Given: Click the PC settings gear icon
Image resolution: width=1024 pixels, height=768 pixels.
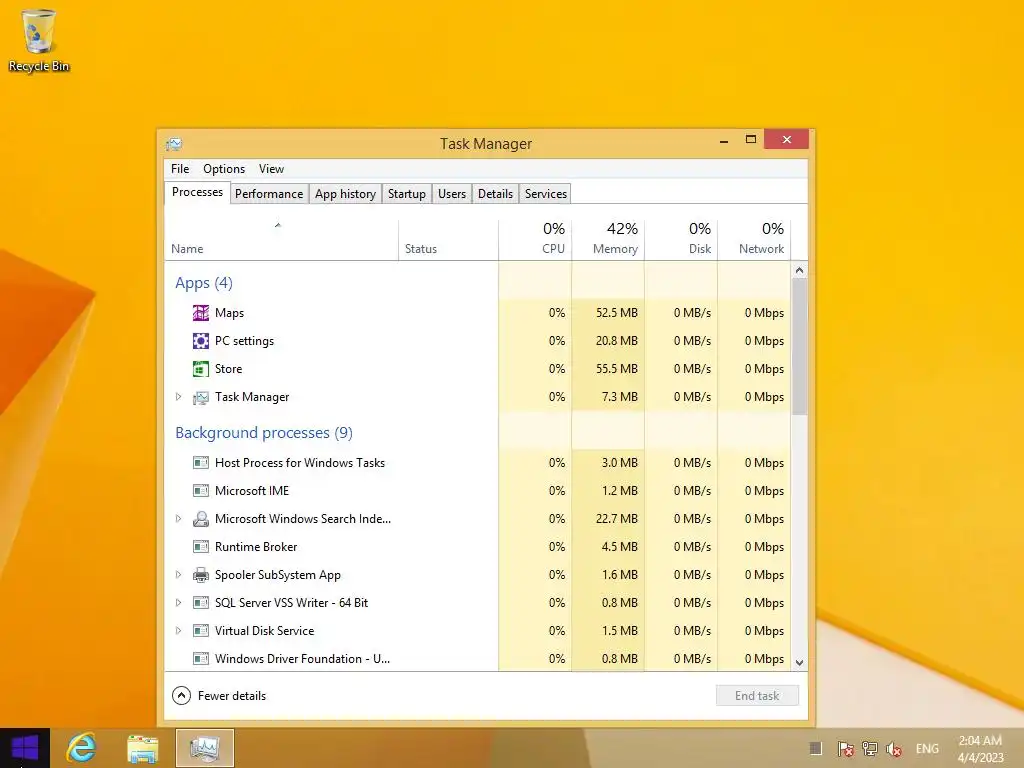Looking at the screenshot, I should (x=200, y=341).
